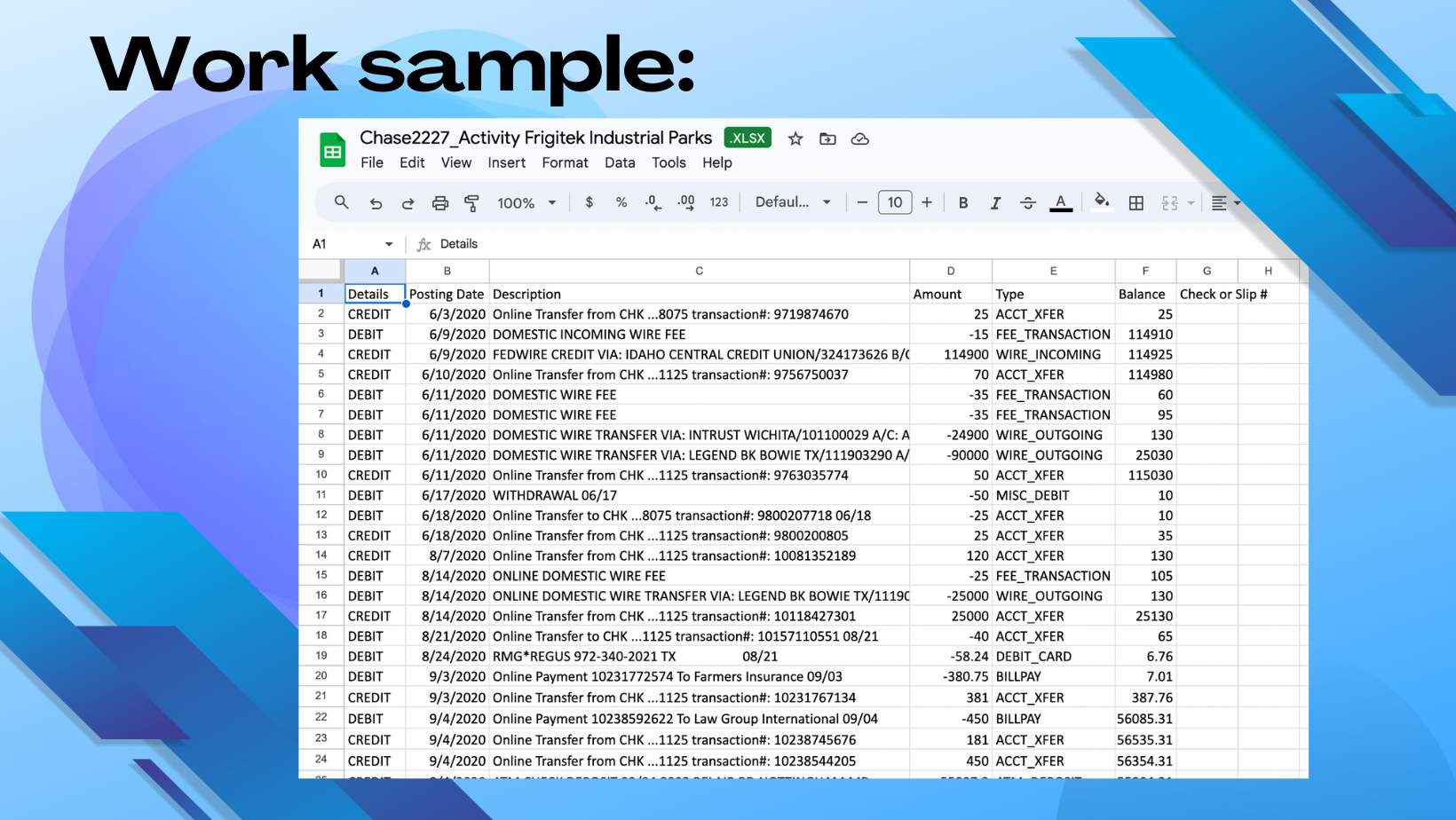Toggle bold formatting
The width and height of the screenshot is (1456, 820).
(x=963, y=203)
